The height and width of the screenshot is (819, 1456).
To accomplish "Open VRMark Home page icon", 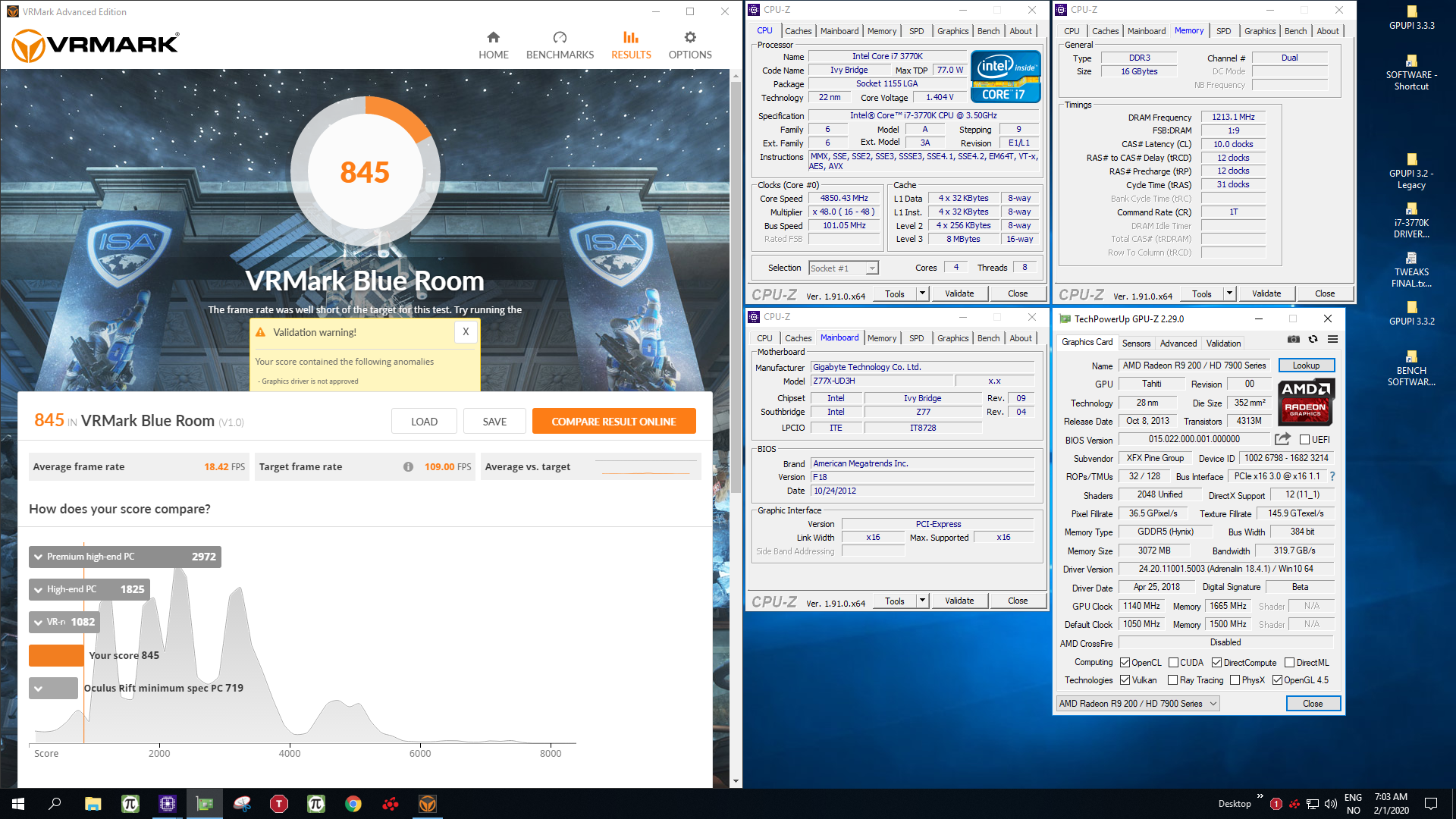I will point(493,38).
